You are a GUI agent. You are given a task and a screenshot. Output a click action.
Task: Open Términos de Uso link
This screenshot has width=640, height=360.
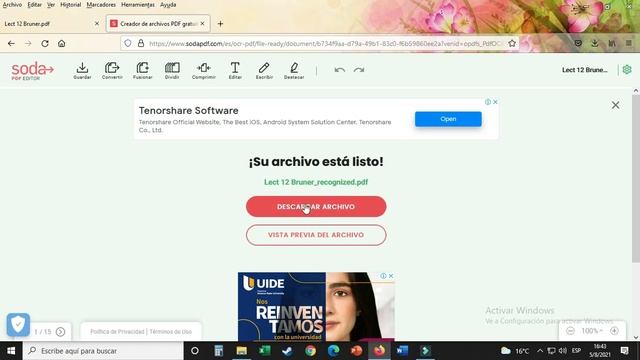click(x=171, y=331)
